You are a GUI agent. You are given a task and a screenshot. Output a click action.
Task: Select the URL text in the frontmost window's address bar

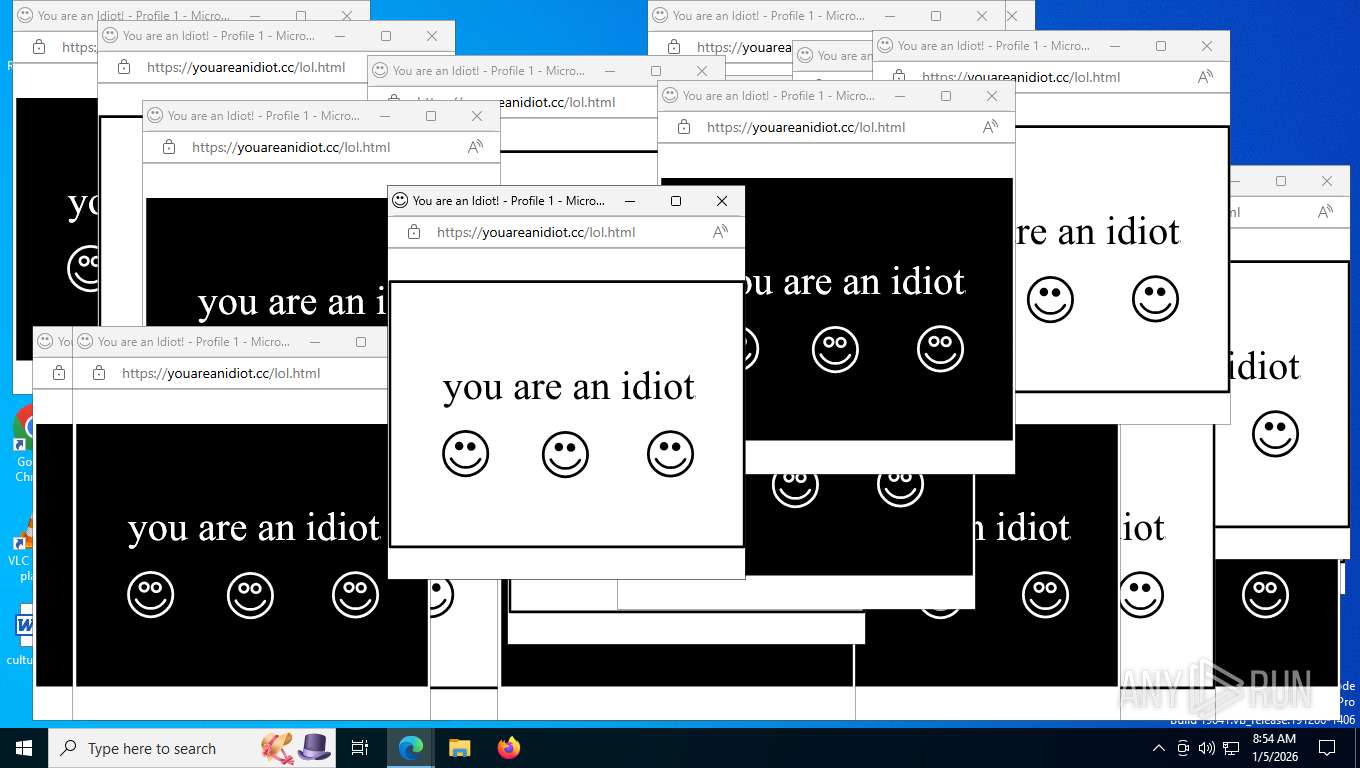coord(536,232)
